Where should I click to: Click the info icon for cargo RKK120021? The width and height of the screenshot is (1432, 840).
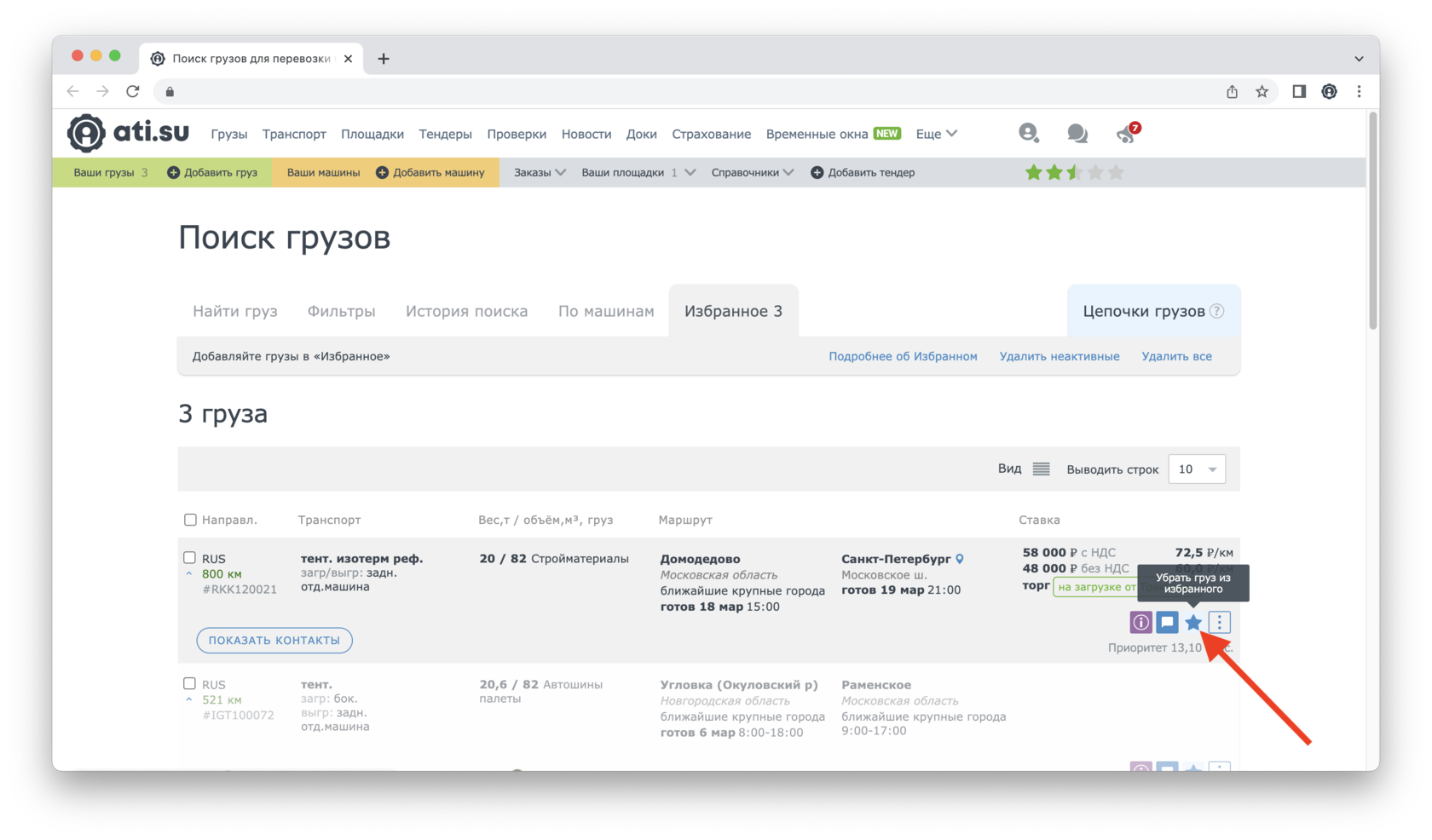(x=1140, y=622)
